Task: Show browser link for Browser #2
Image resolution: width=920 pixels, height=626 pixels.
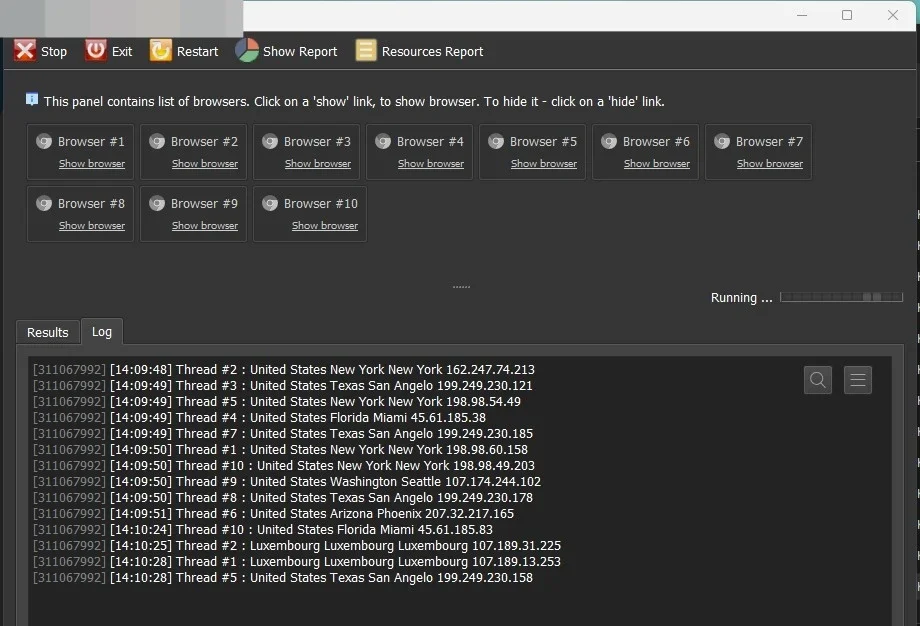Action: [x=205, y=164]
